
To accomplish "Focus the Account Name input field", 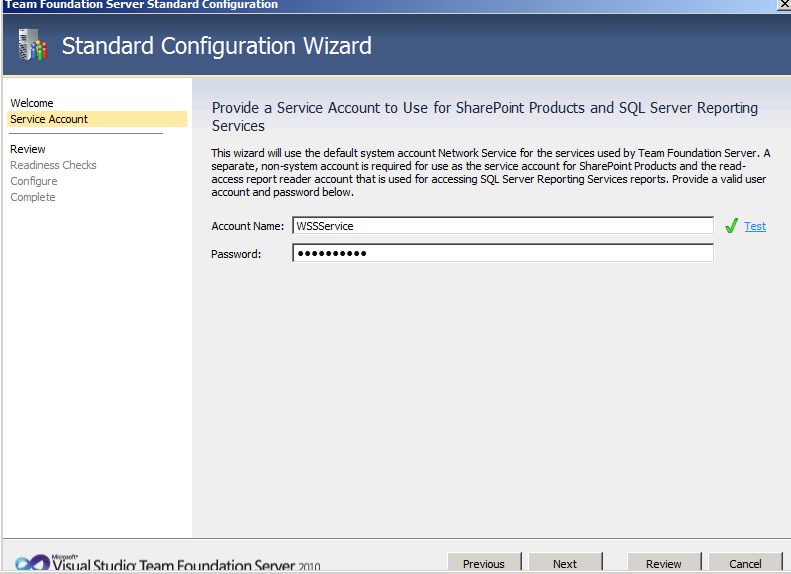I will click(x=502, y=225).
